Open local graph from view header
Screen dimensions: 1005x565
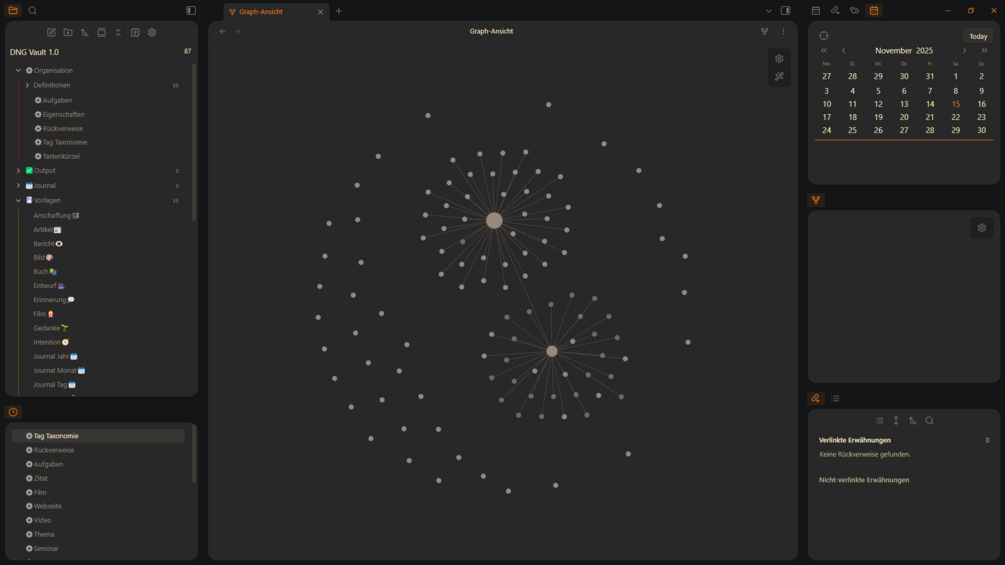pyautogui.click(x=765, y=31)
